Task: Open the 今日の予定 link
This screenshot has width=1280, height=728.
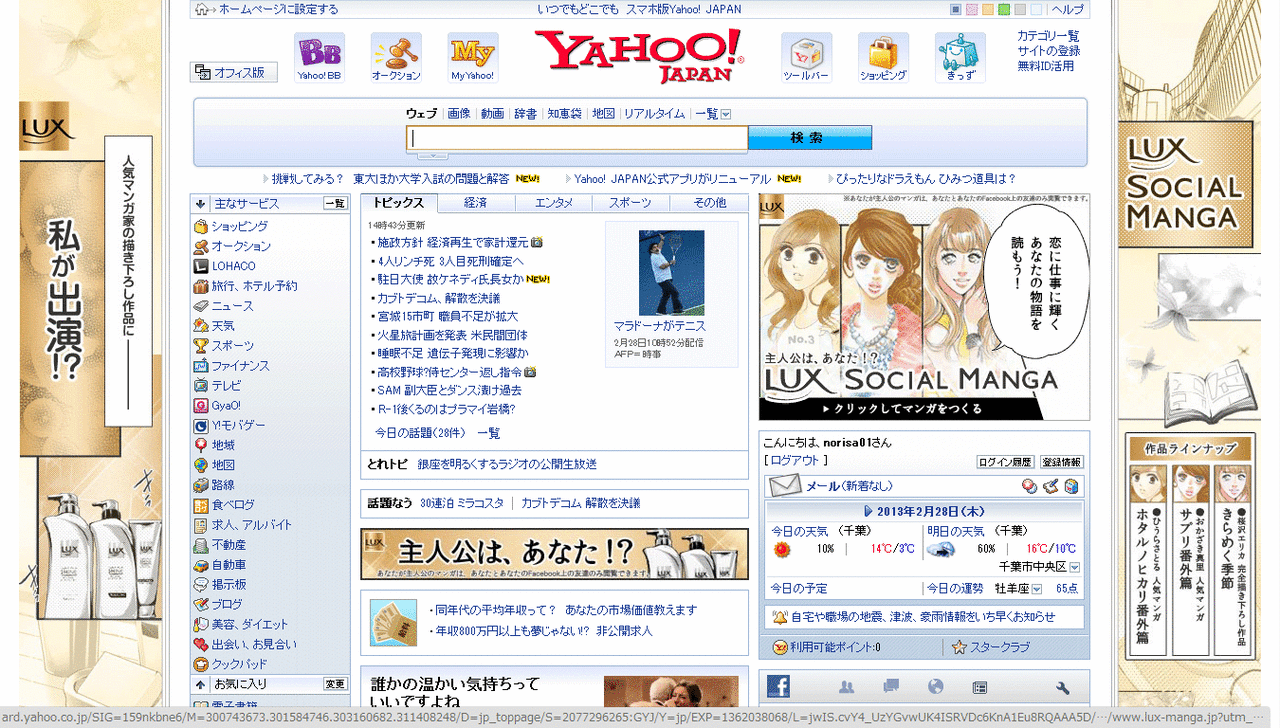Action: tap(798, 588)
